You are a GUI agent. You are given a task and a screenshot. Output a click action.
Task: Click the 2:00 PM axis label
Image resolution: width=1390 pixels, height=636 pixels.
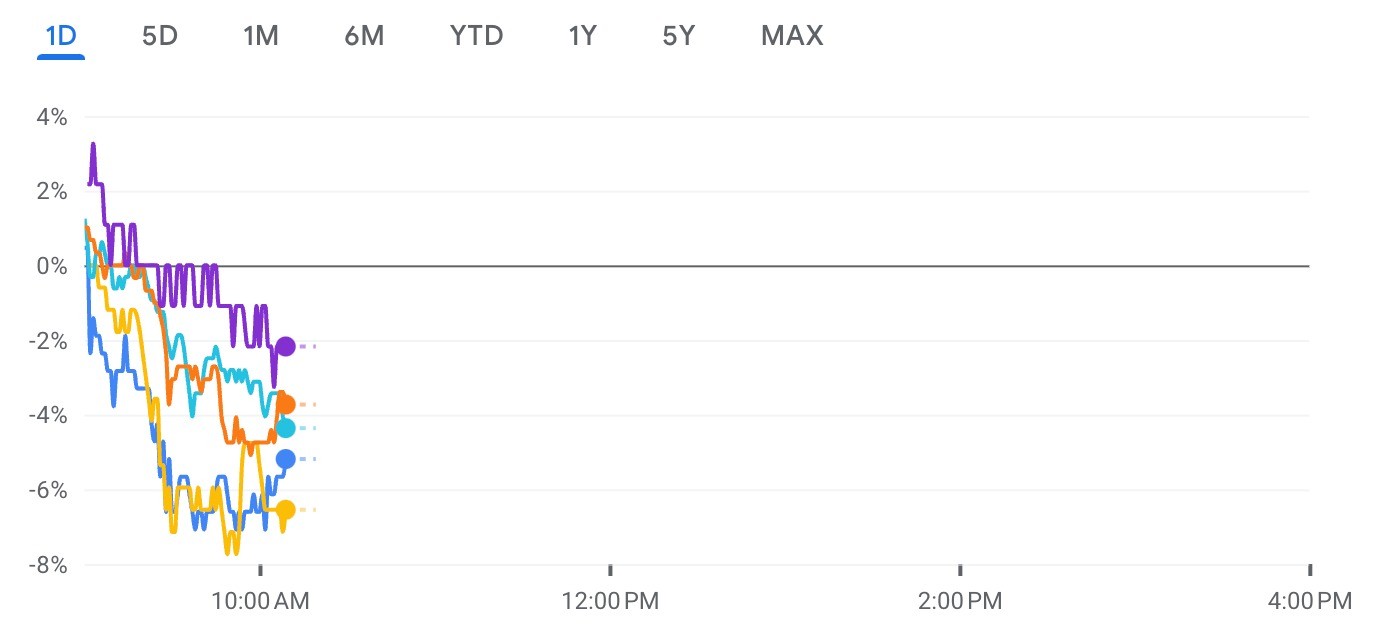(x=960, y=601)
